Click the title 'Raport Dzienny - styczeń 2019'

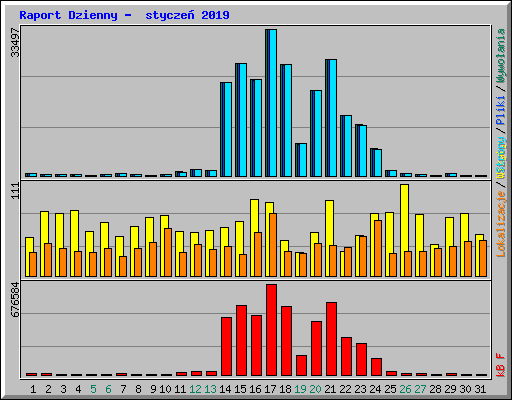click(x=124, y=15)
